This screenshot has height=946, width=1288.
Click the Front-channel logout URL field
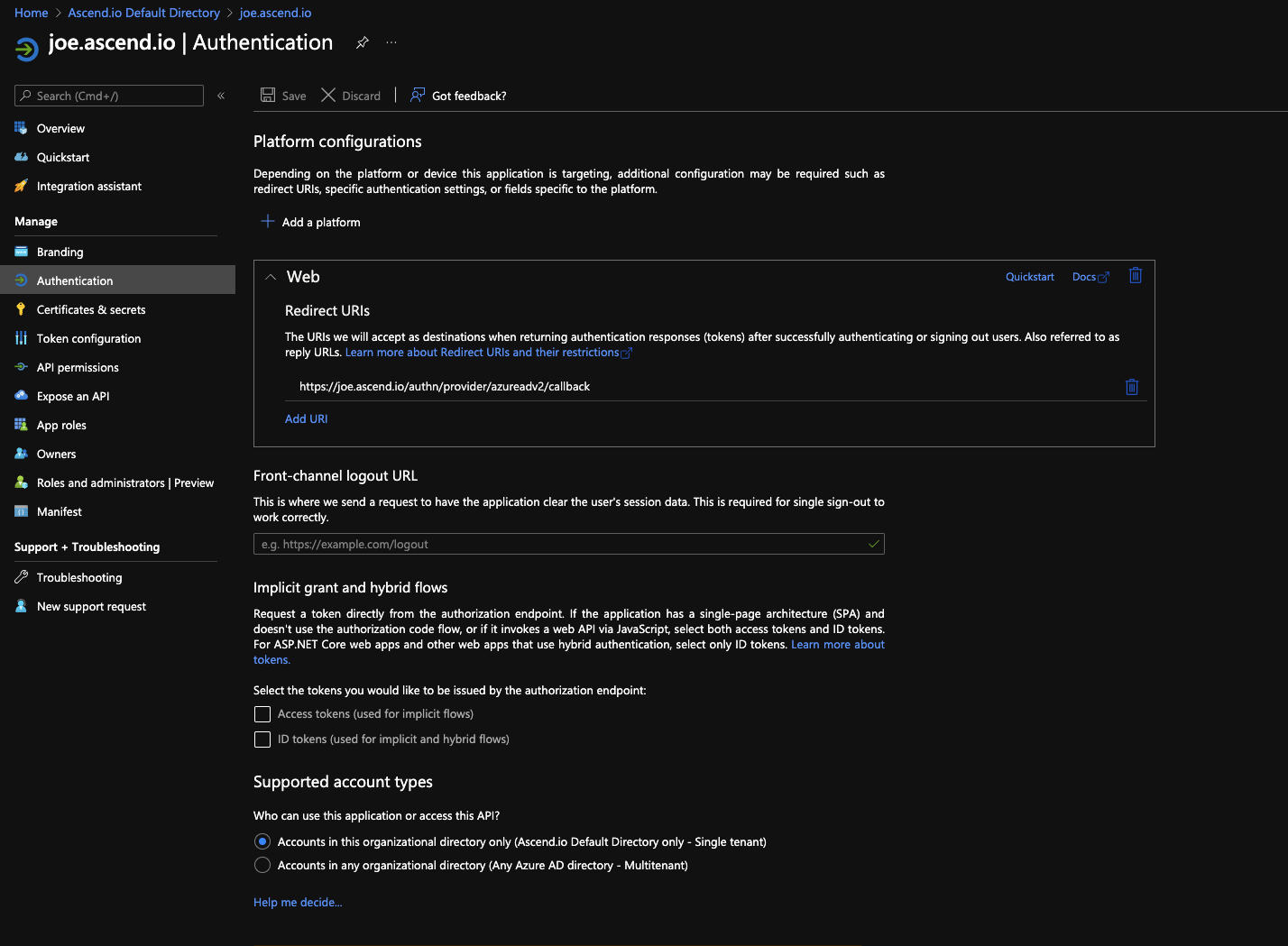click(x=569, y=544)
